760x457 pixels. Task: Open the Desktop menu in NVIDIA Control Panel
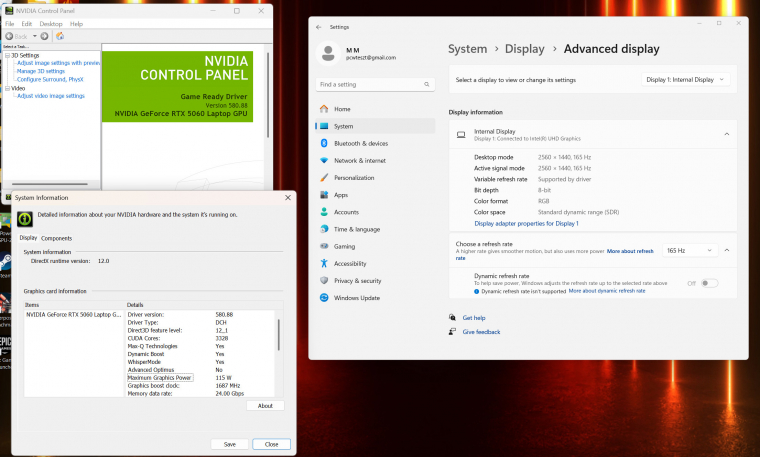click(51, 24)
